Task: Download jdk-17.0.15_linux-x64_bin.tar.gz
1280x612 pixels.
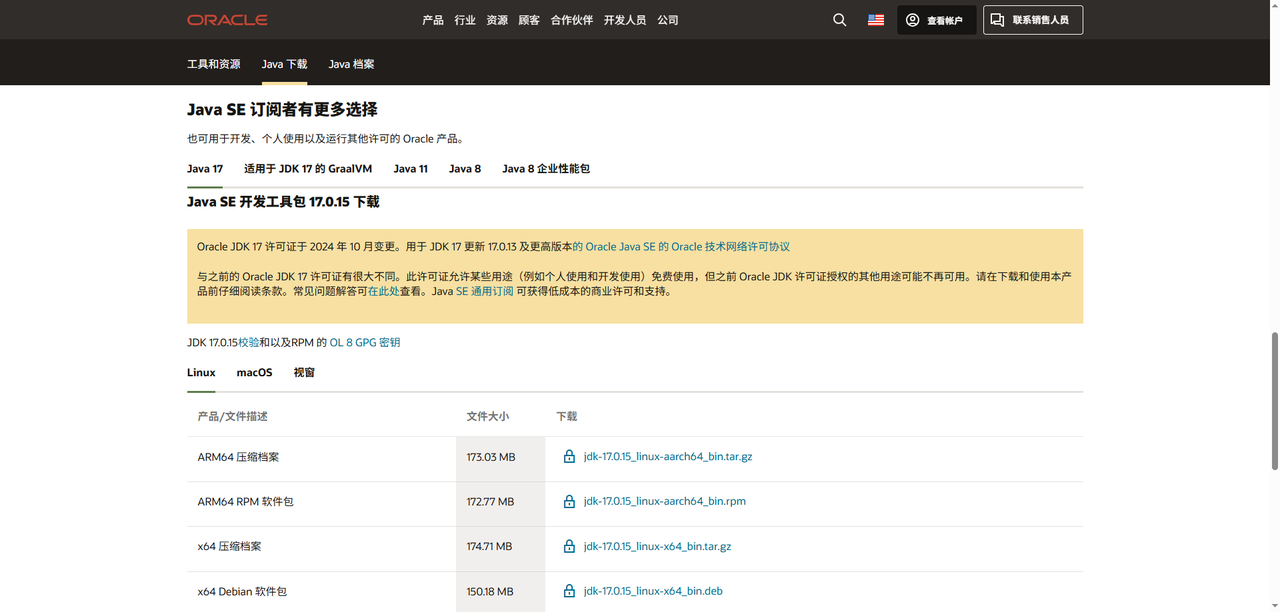Action: (658, 547)
